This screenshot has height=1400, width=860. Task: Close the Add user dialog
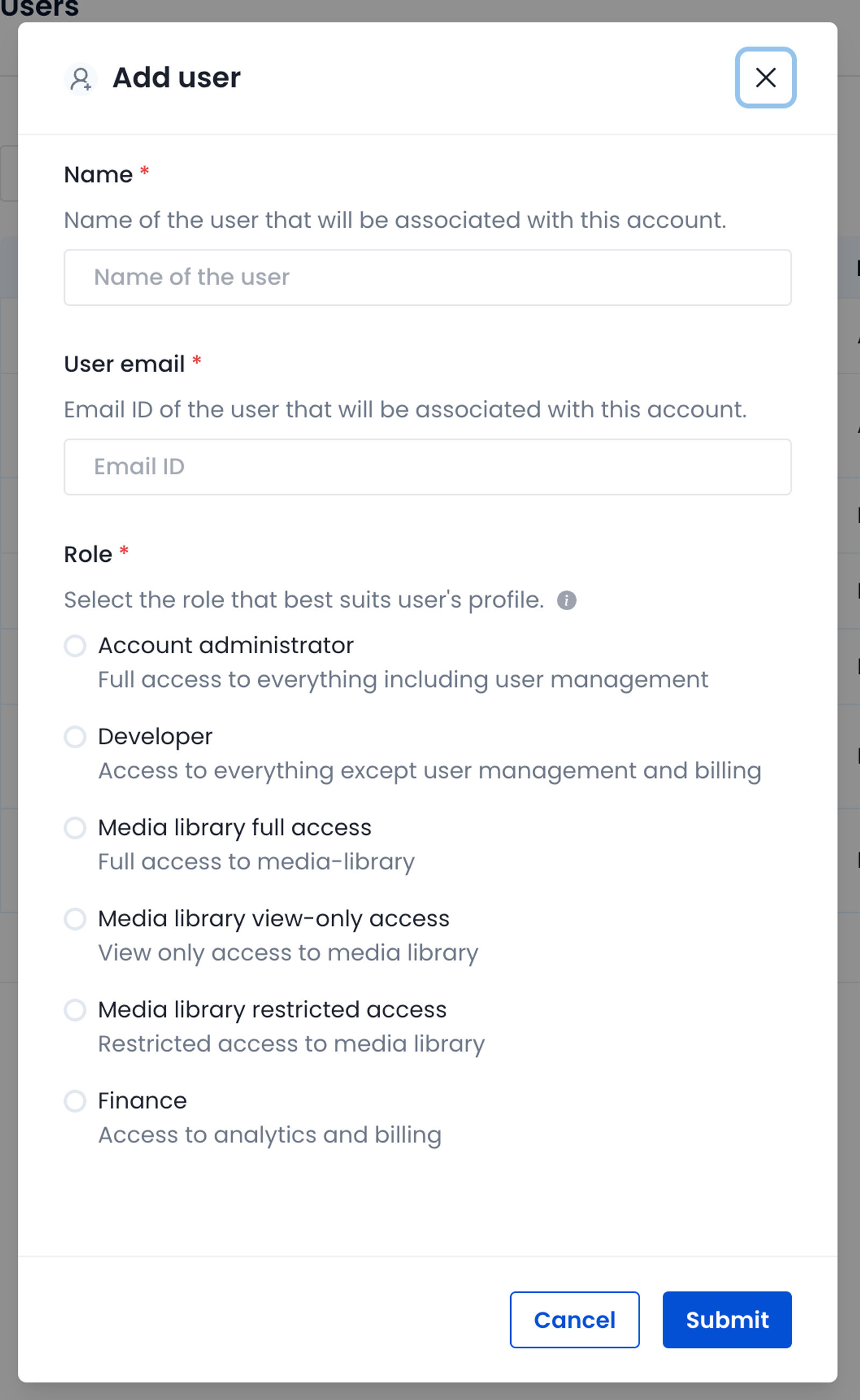765,77
